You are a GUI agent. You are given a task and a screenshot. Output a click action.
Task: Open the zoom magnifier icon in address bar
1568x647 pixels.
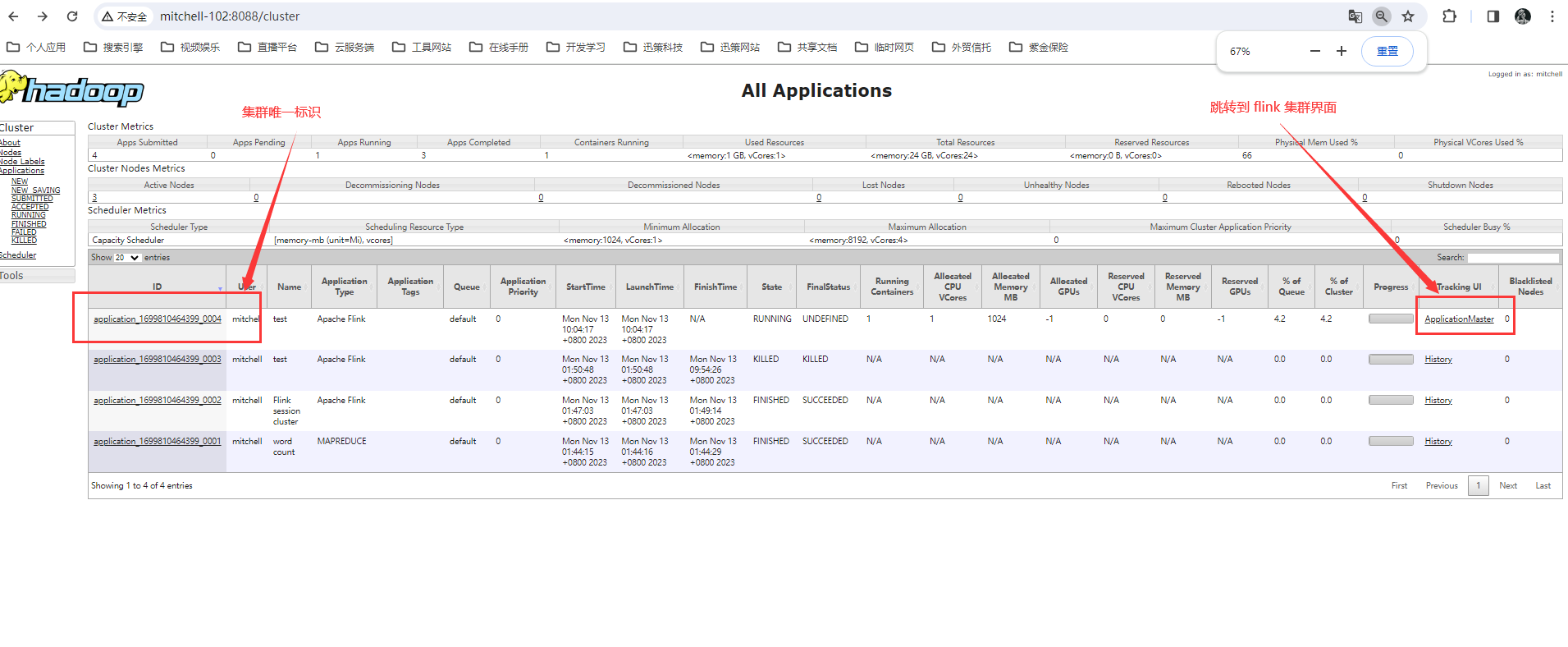click(1382, 16)
